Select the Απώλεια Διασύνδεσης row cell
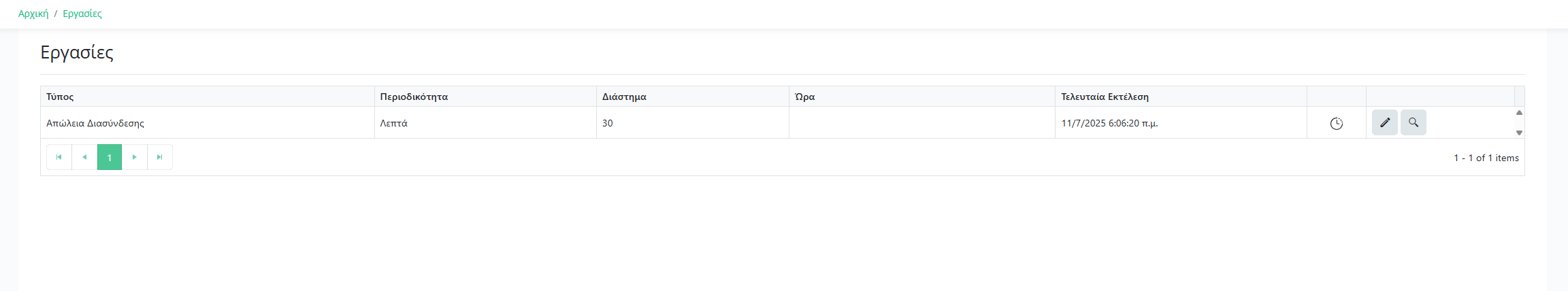Screen dimensions: 1568x291 coord(95,123)
